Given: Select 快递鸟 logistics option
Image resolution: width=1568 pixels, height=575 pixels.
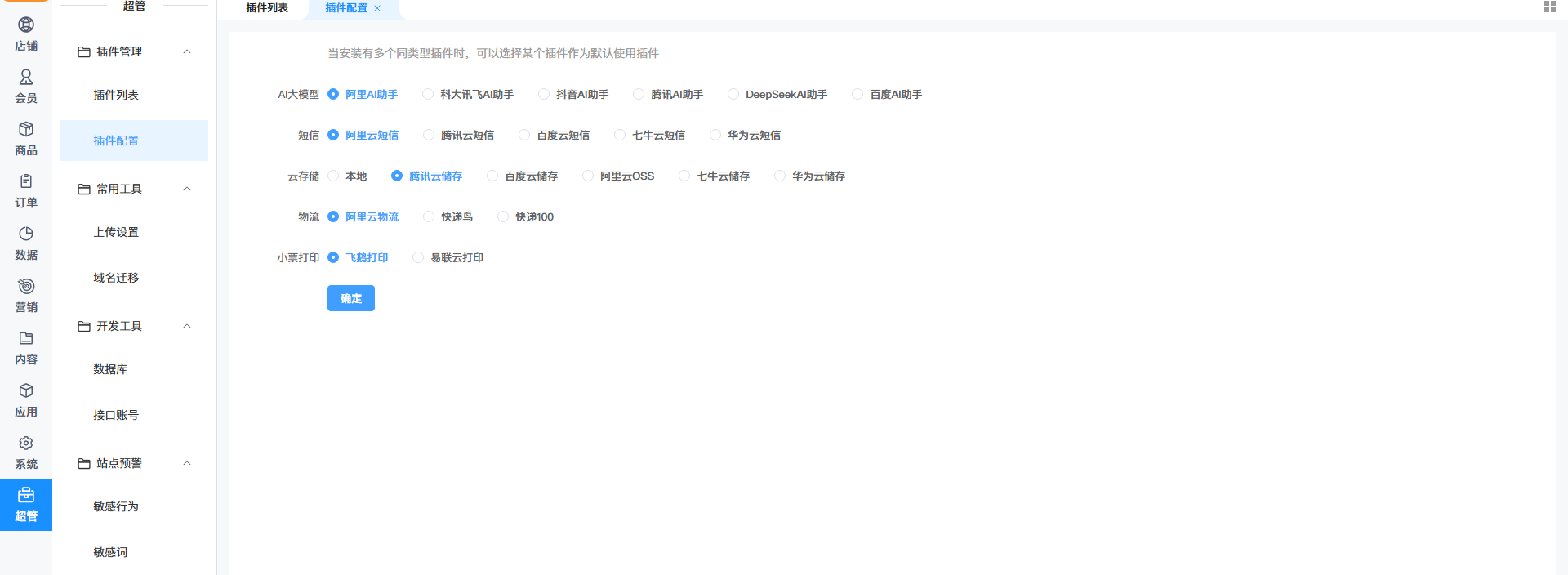Looking at the screenshot, I should click(448, 217).
